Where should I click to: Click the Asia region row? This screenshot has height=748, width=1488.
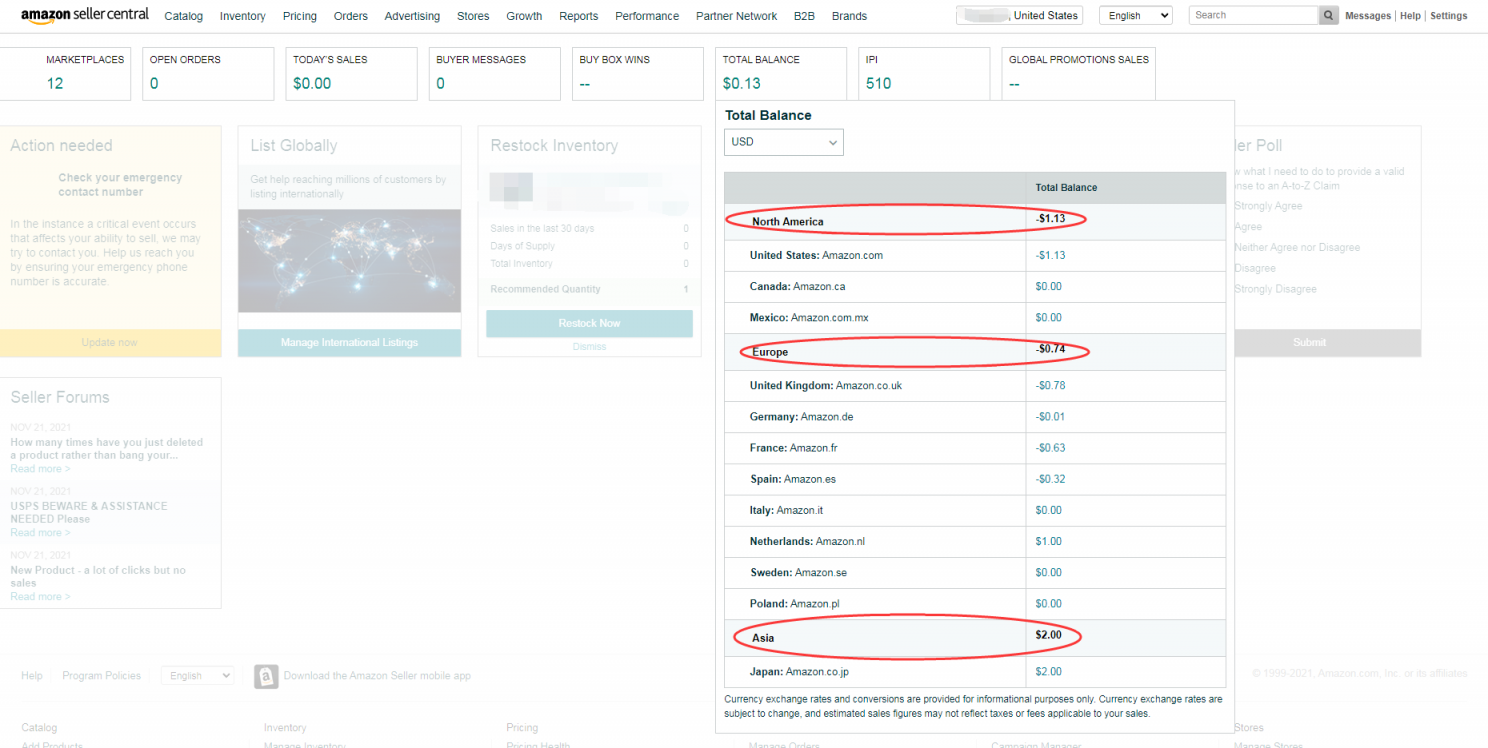[x=975, y=637]
